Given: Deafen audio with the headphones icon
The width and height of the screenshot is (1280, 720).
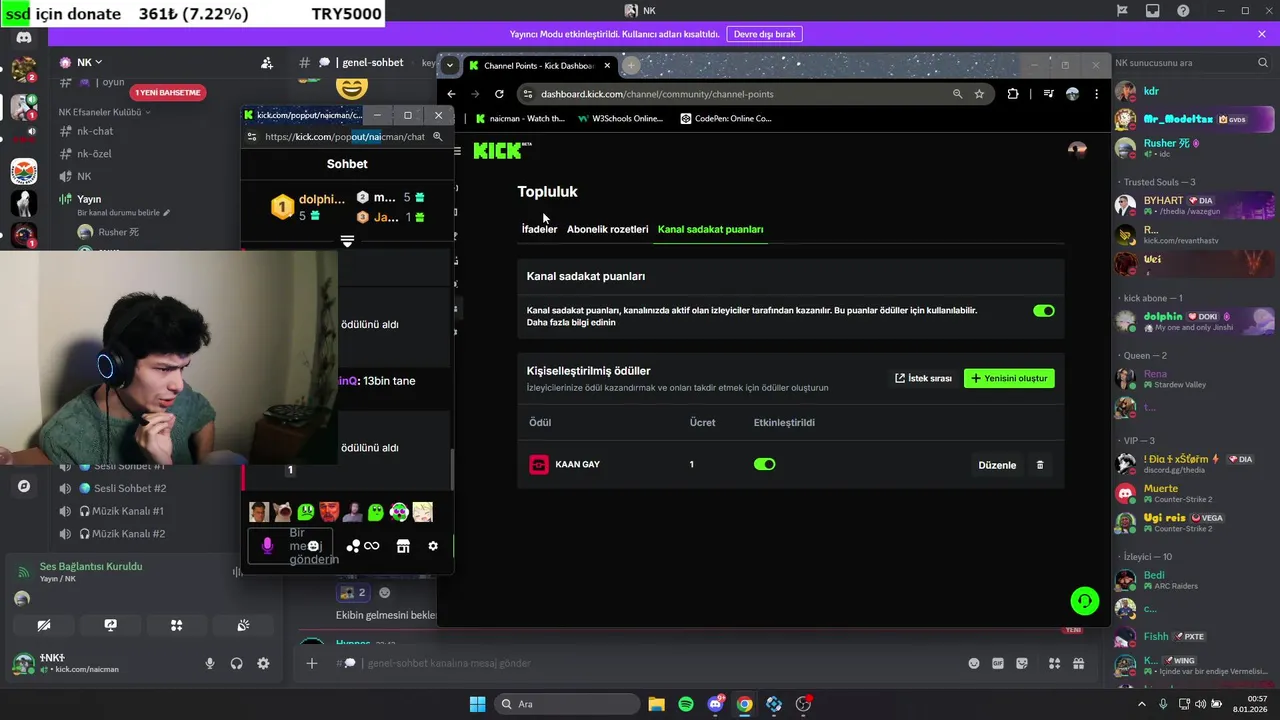Looking at the screenshot, I should pos(237,663).
